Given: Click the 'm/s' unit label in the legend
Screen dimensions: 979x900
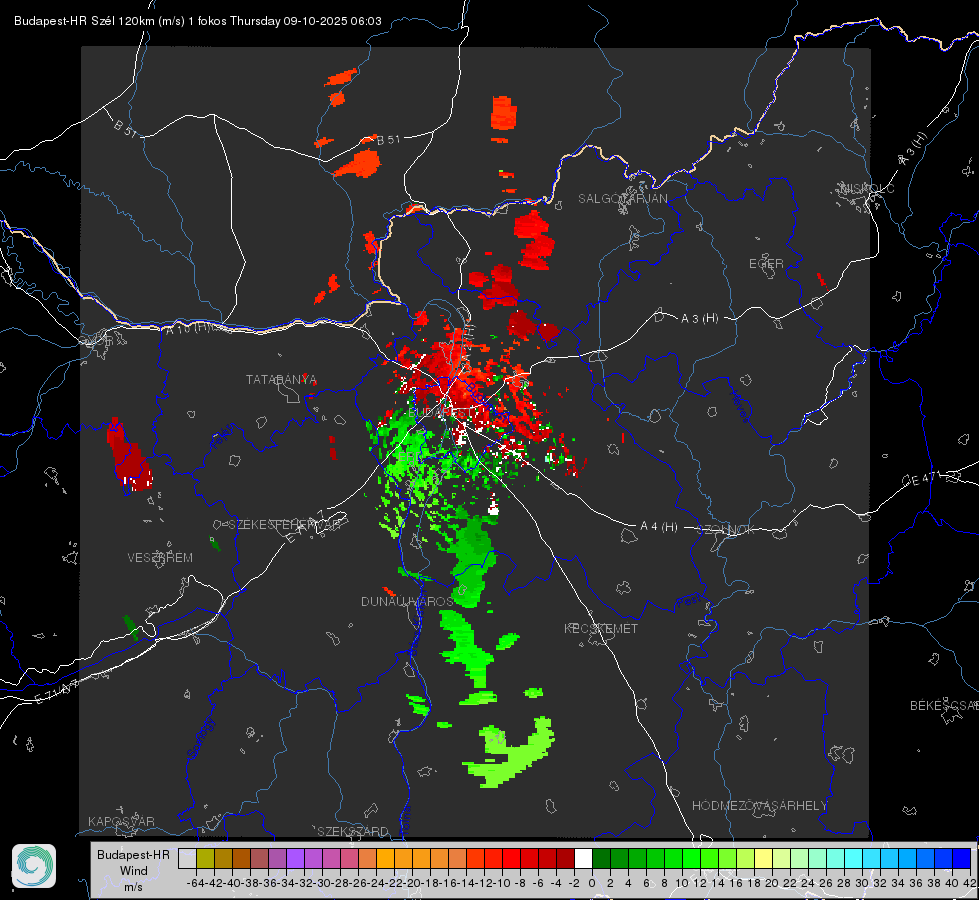Looking at the screenshot, I should pyautogui.click(x=134, y=887).
